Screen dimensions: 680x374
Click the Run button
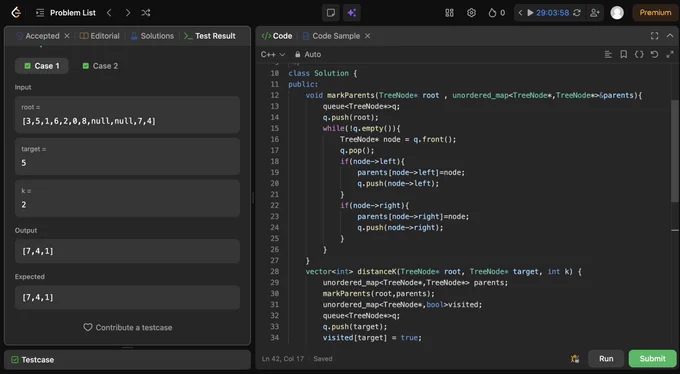coord(606,359)
